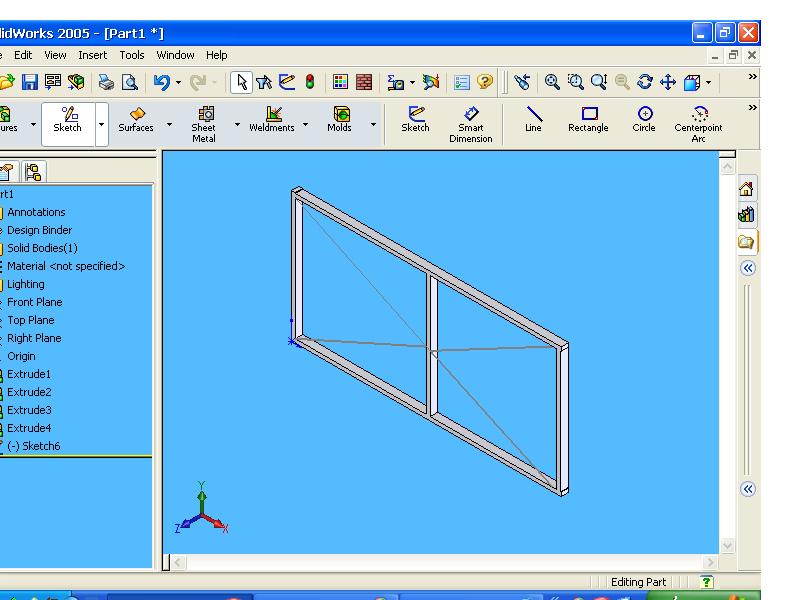Screen dimensions: 800x600
Task: Click the Print icon in toolbar
Action: tap(106, 83)
